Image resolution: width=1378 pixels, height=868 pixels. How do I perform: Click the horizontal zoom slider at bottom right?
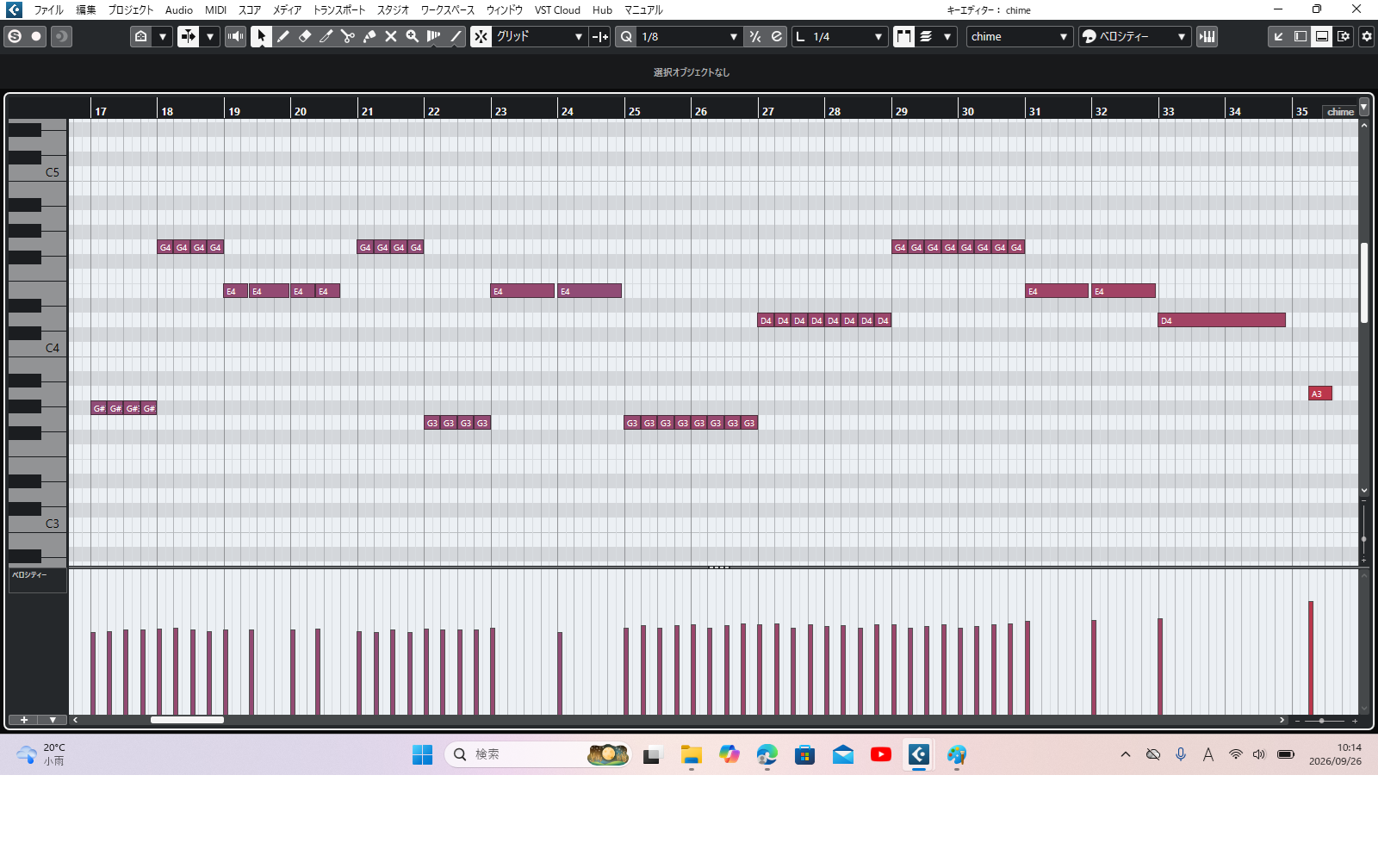(1325, 720)
